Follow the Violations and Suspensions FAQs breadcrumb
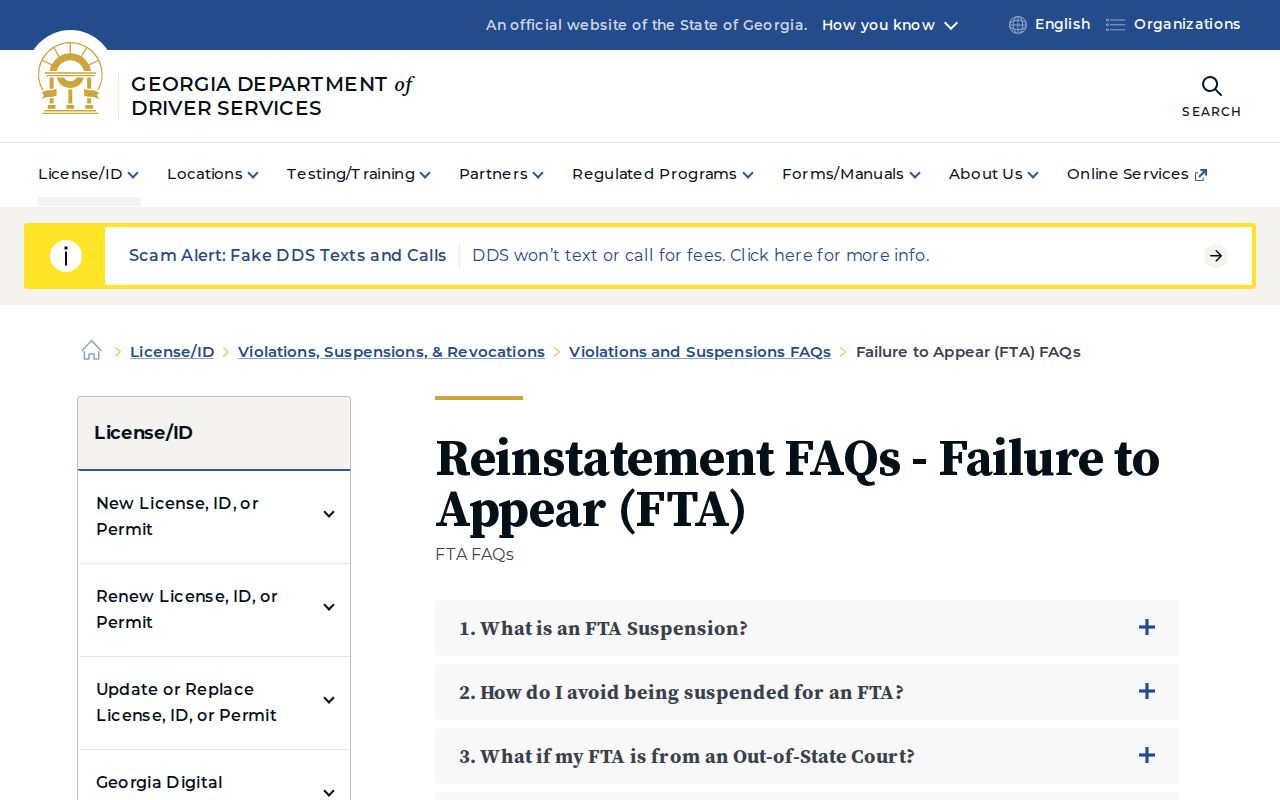The image size is (1280, 800). click(700, 352)
